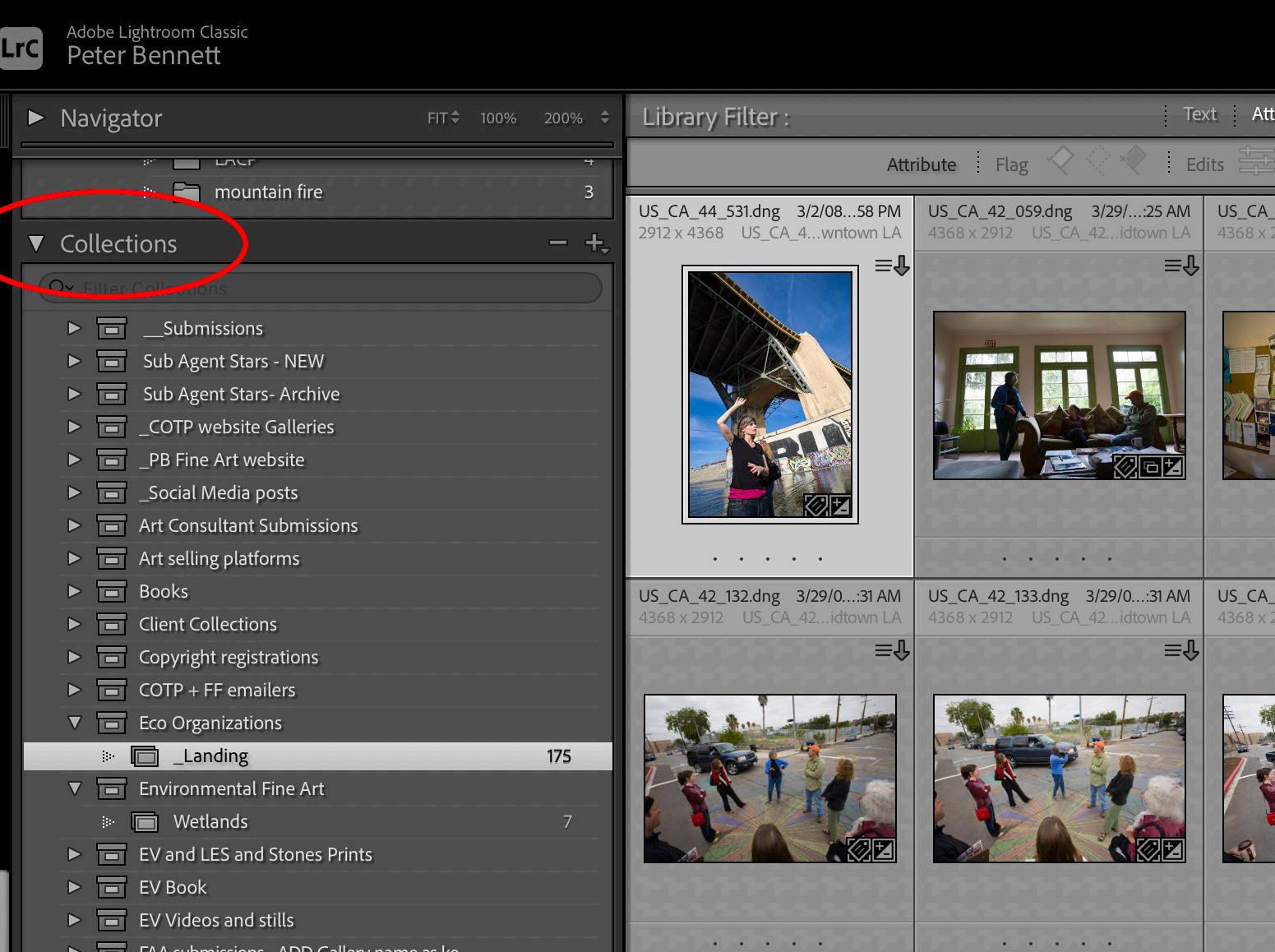Click the plus icon to add a collection

pos(596,243)
